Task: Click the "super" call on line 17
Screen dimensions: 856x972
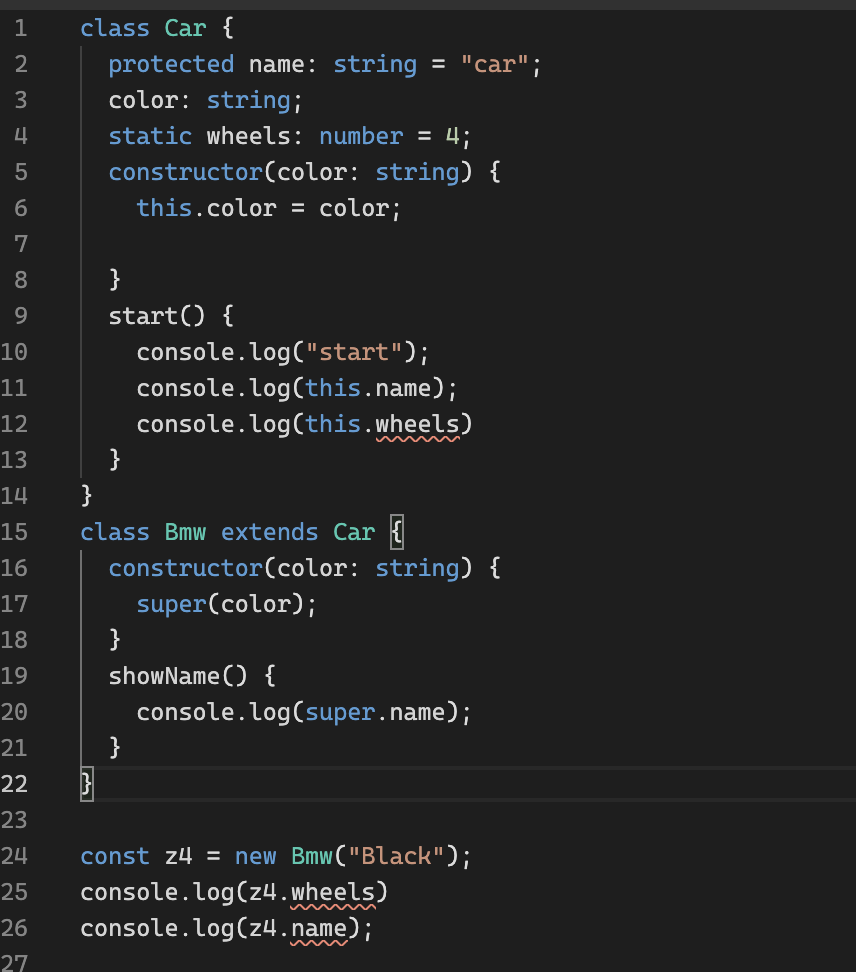Action: (x=171, y=604)
